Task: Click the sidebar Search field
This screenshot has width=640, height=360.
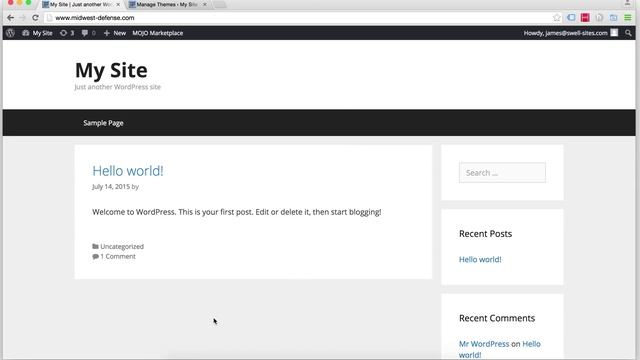Action: pos(502,173)
